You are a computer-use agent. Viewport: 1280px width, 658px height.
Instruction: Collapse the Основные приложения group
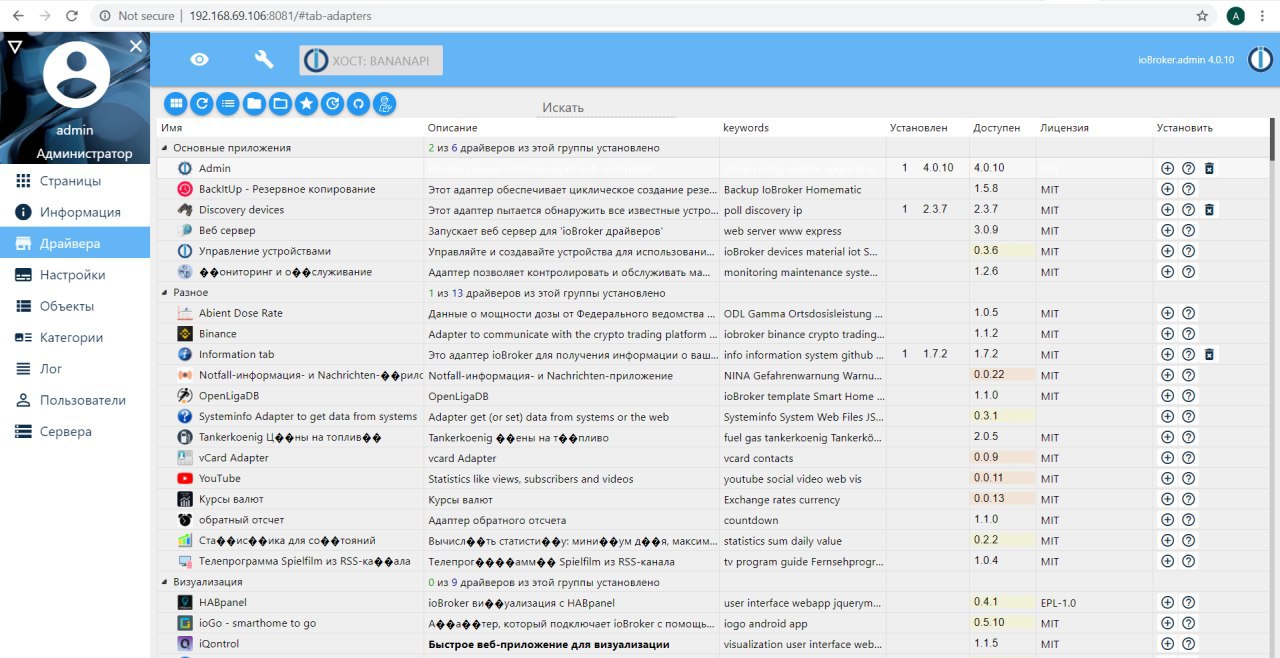165,148
